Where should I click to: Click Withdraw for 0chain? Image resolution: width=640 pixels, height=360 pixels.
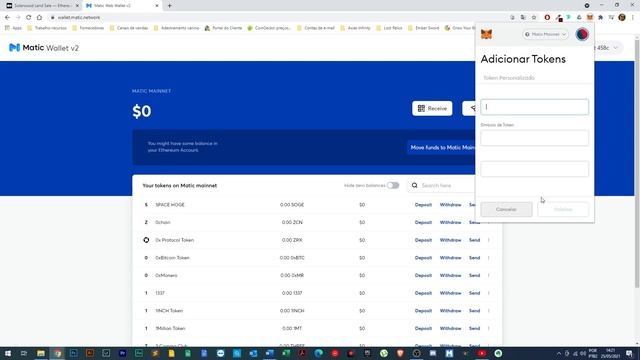pos(450,222)
